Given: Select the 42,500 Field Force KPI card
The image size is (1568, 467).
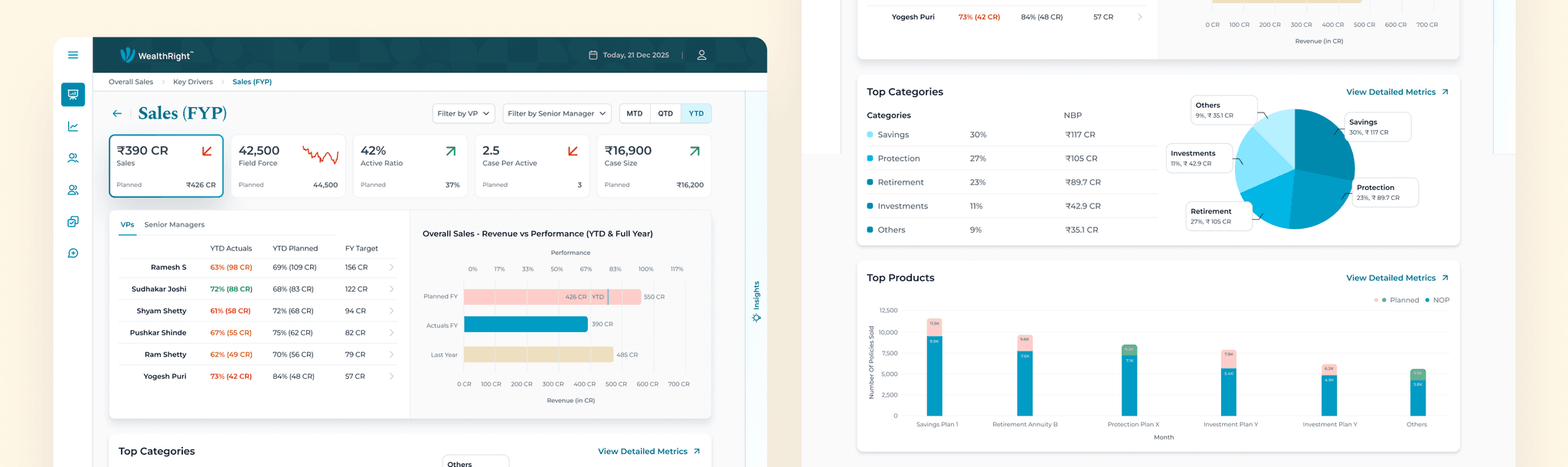Looking at the screenshot, I should point(288,166).
